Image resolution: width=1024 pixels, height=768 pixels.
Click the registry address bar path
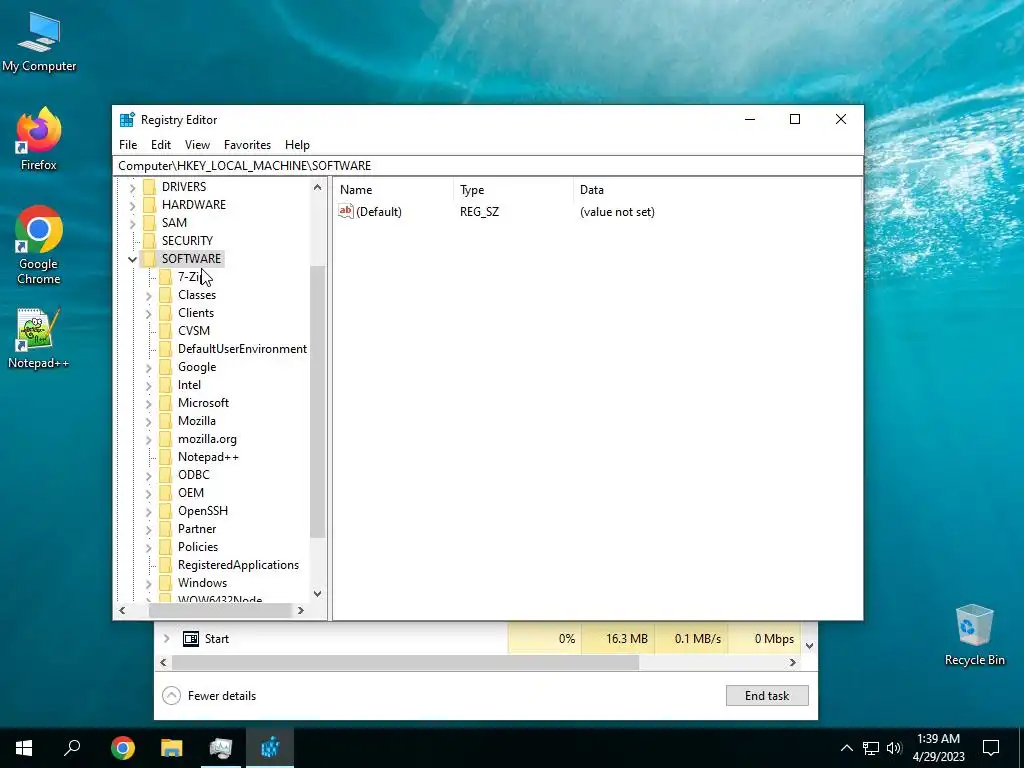point(487,166)
